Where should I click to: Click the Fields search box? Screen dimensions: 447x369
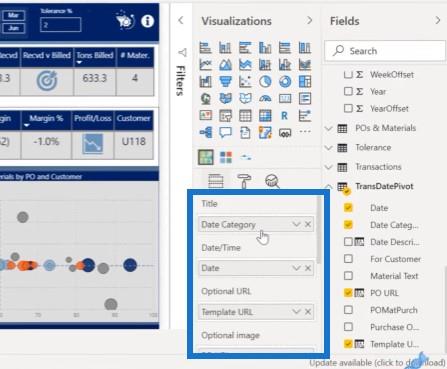tap(385, 51)
